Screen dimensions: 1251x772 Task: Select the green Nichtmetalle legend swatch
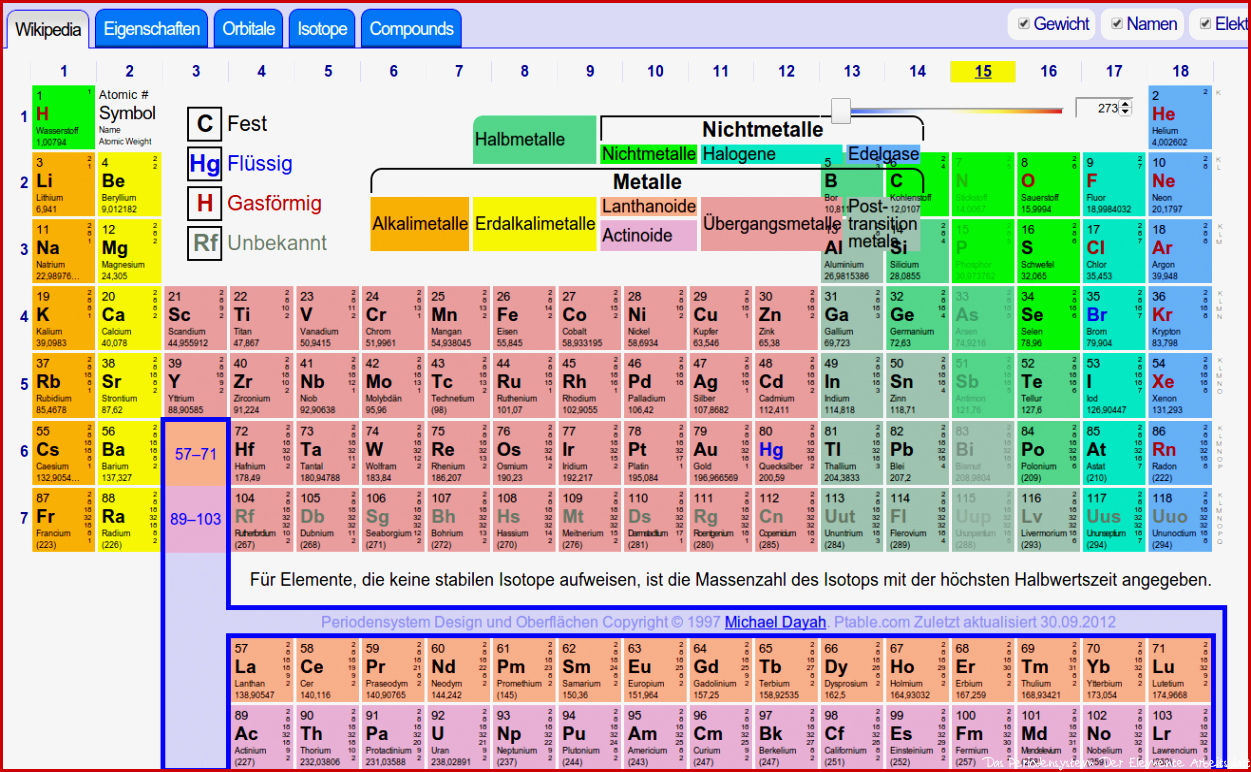649,154
